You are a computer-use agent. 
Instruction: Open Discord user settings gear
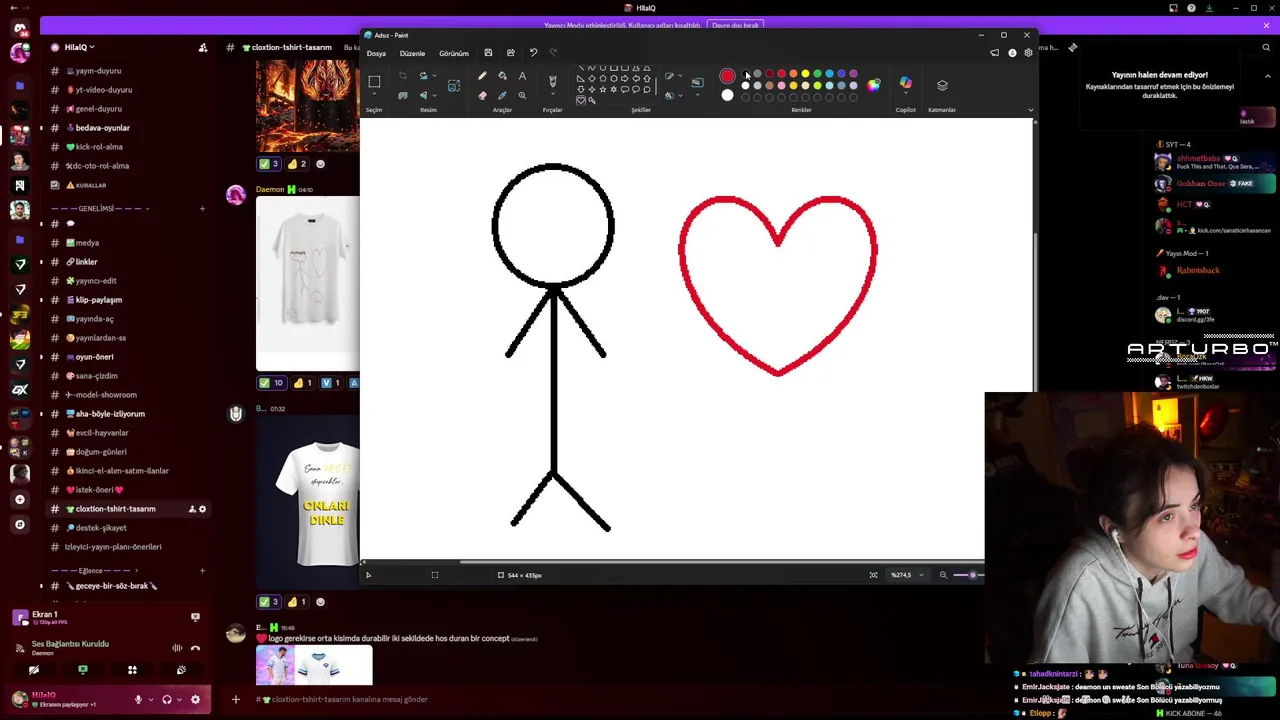[x=195, y=699]
